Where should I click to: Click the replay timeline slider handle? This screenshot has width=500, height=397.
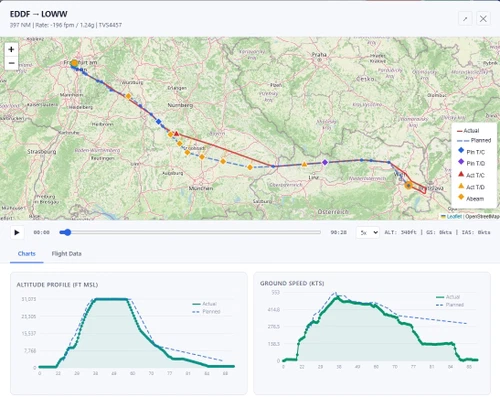tap(67, 232)
